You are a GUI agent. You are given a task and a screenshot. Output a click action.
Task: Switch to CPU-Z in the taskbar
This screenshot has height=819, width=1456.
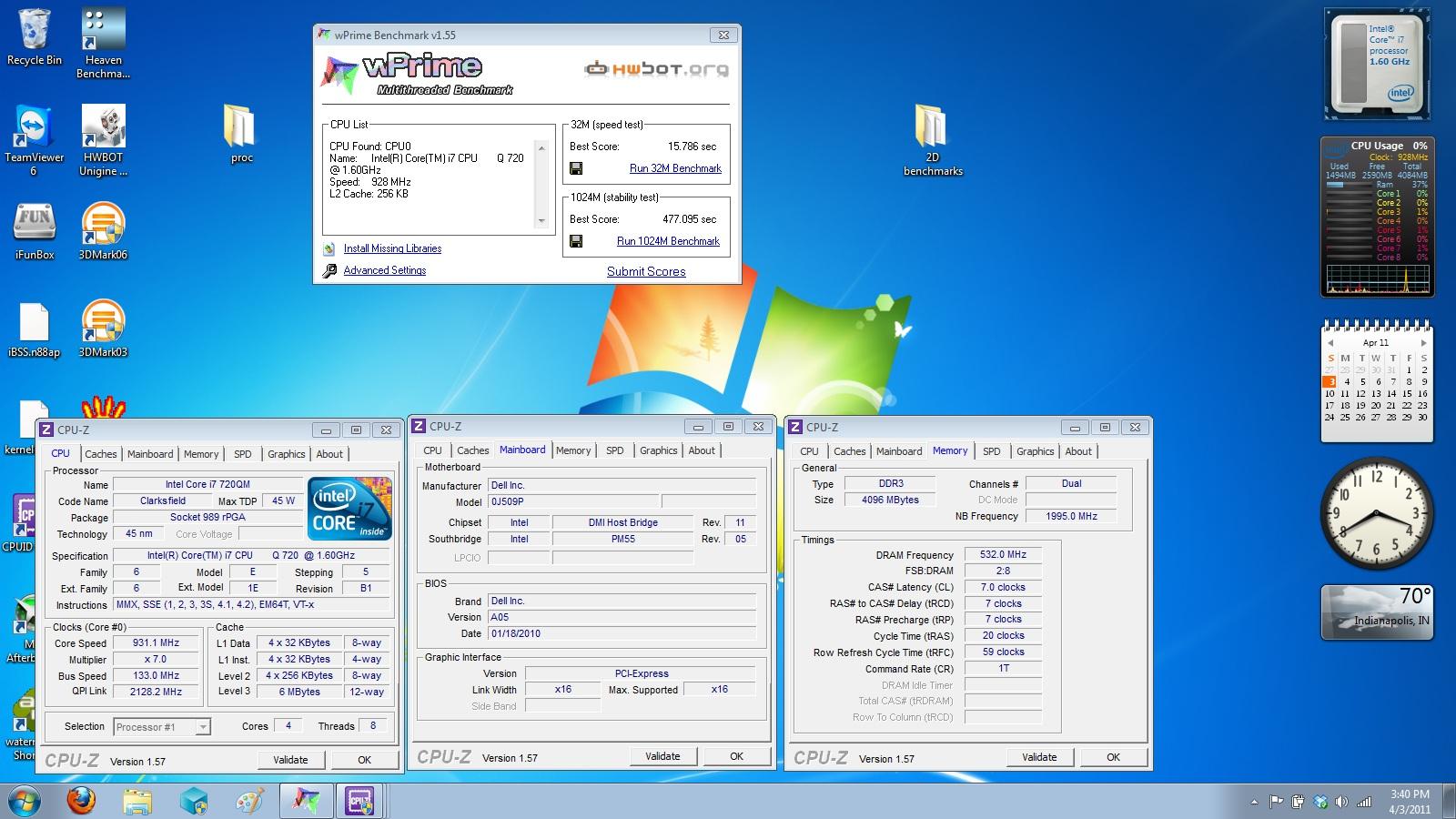tap(360, 801)
